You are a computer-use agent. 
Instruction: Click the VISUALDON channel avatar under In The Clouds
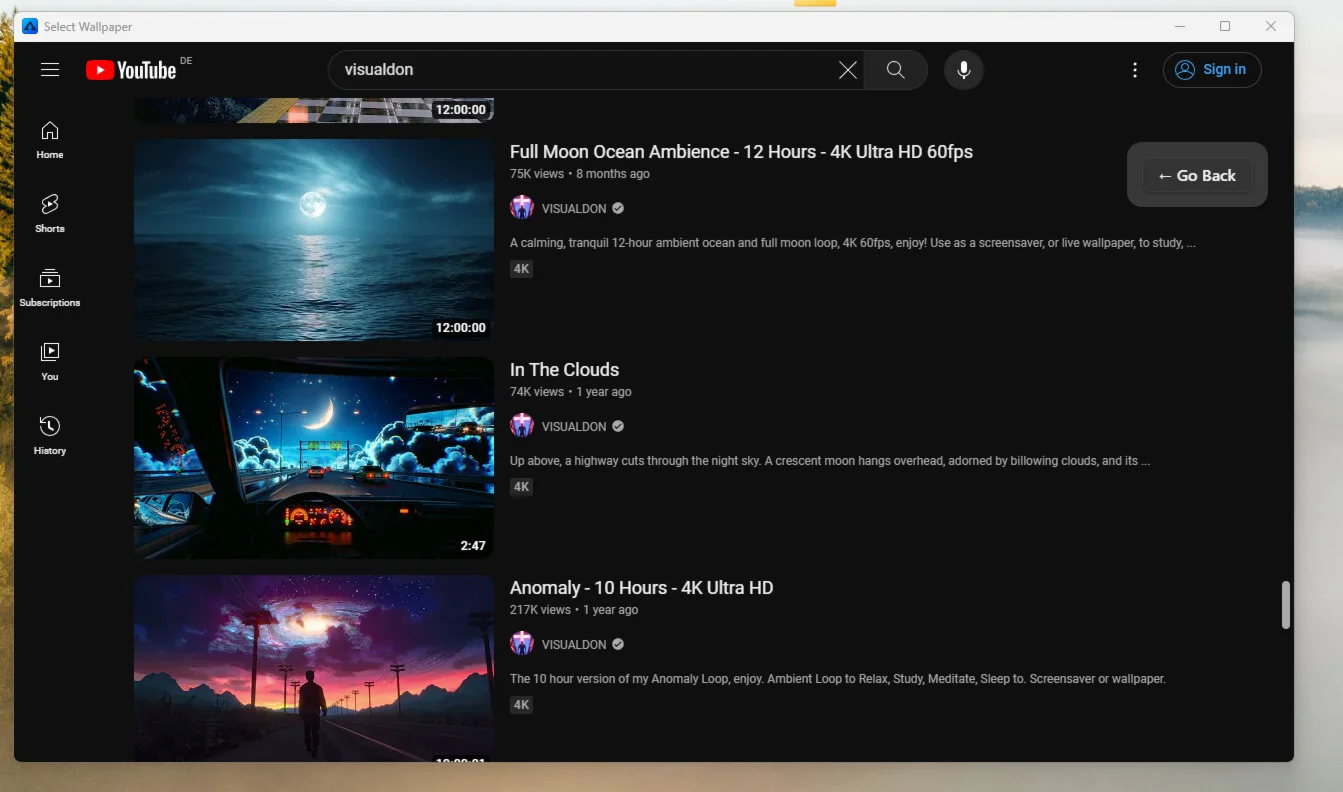522,426
